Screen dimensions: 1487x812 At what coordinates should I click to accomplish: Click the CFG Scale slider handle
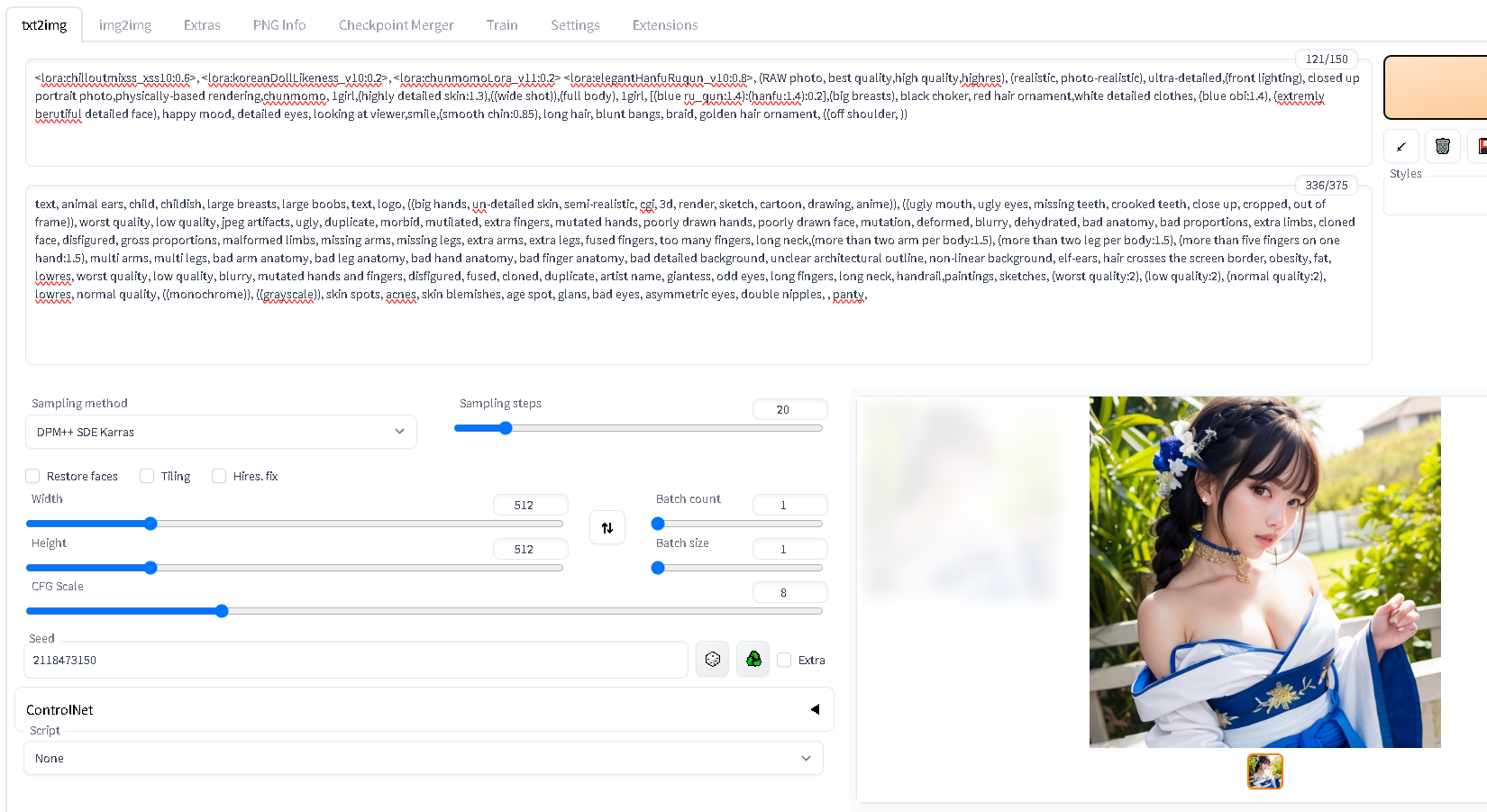tap(222, 611)
